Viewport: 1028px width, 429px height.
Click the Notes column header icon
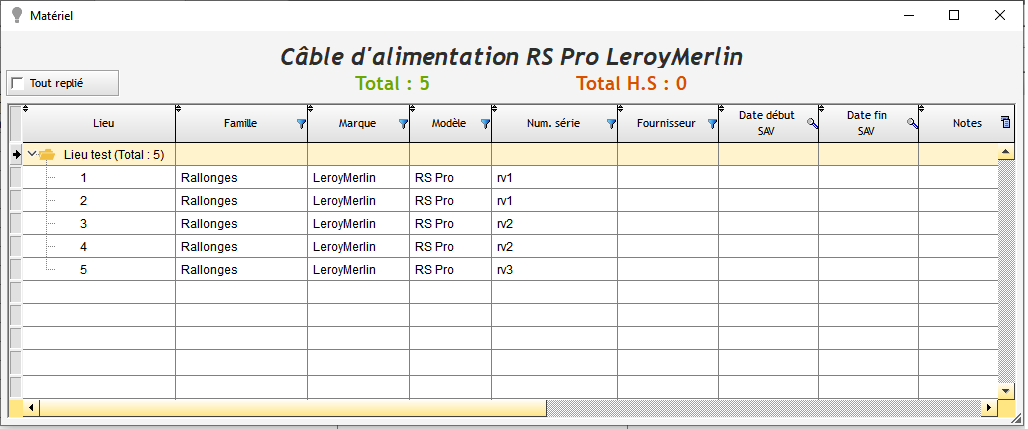pos(1006,122)
